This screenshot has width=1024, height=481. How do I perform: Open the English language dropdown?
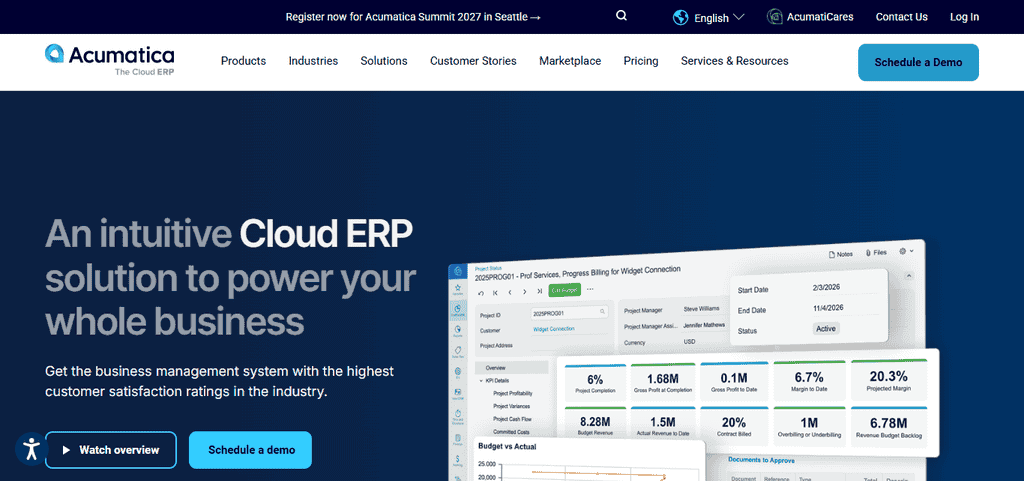[x=709, y=18]
